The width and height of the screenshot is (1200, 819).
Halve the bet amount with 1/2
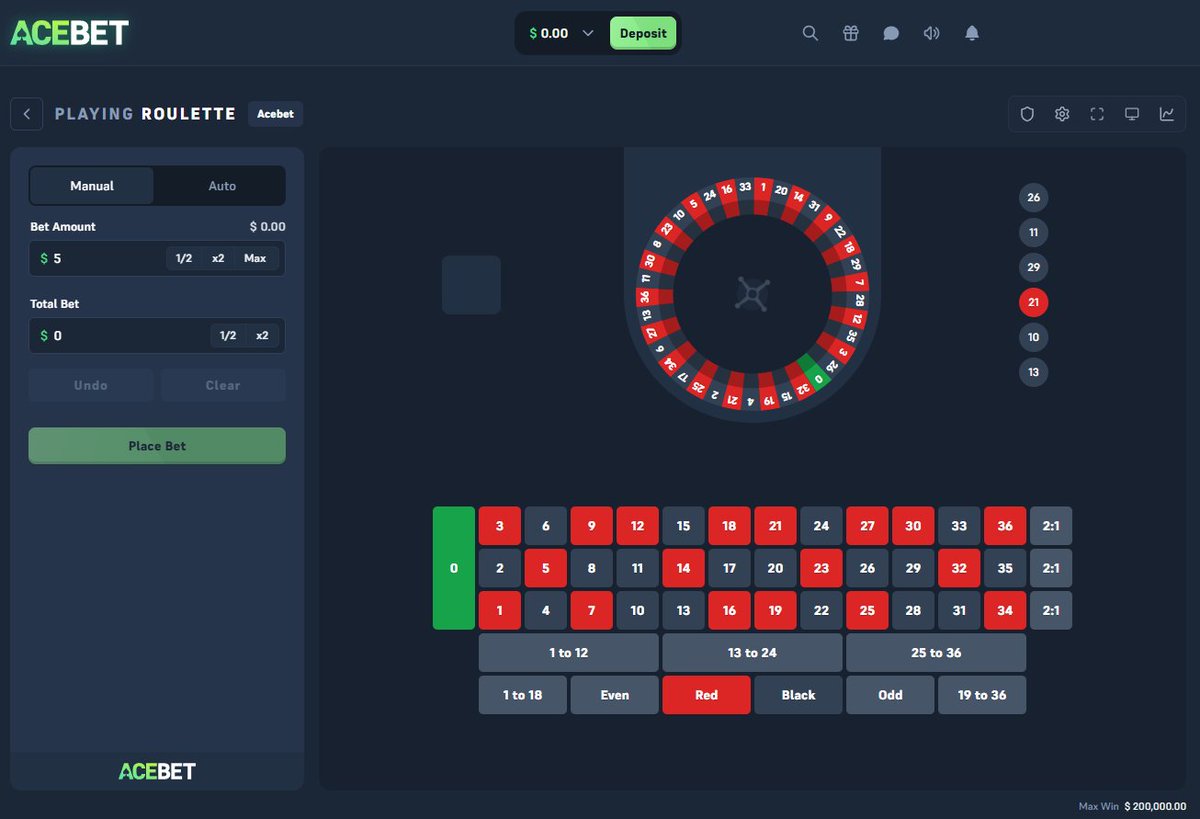[184, 258]
